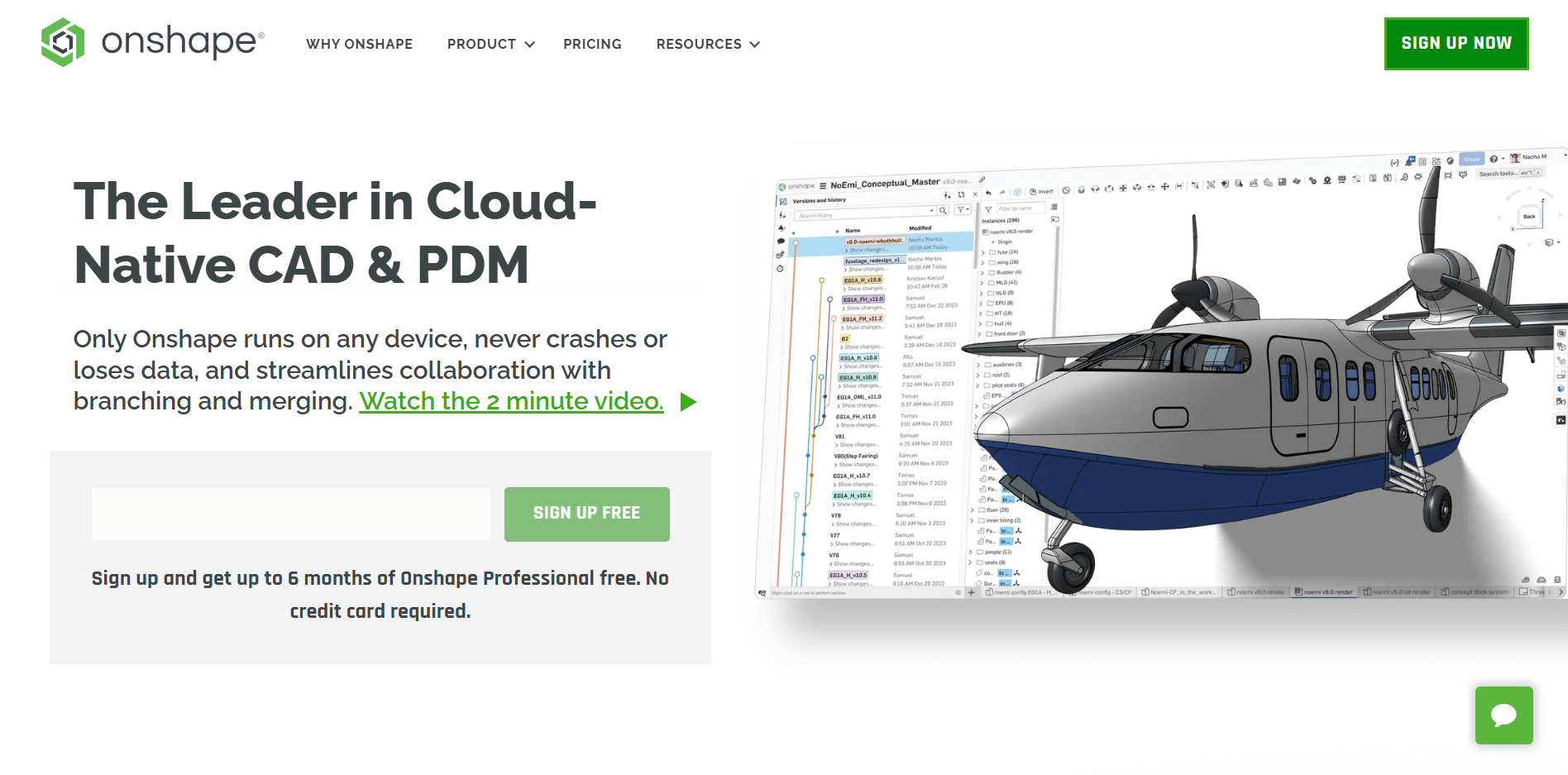Click the Search history field
1568x775 pixels.
pyautogui.click(x=864, y=214)
